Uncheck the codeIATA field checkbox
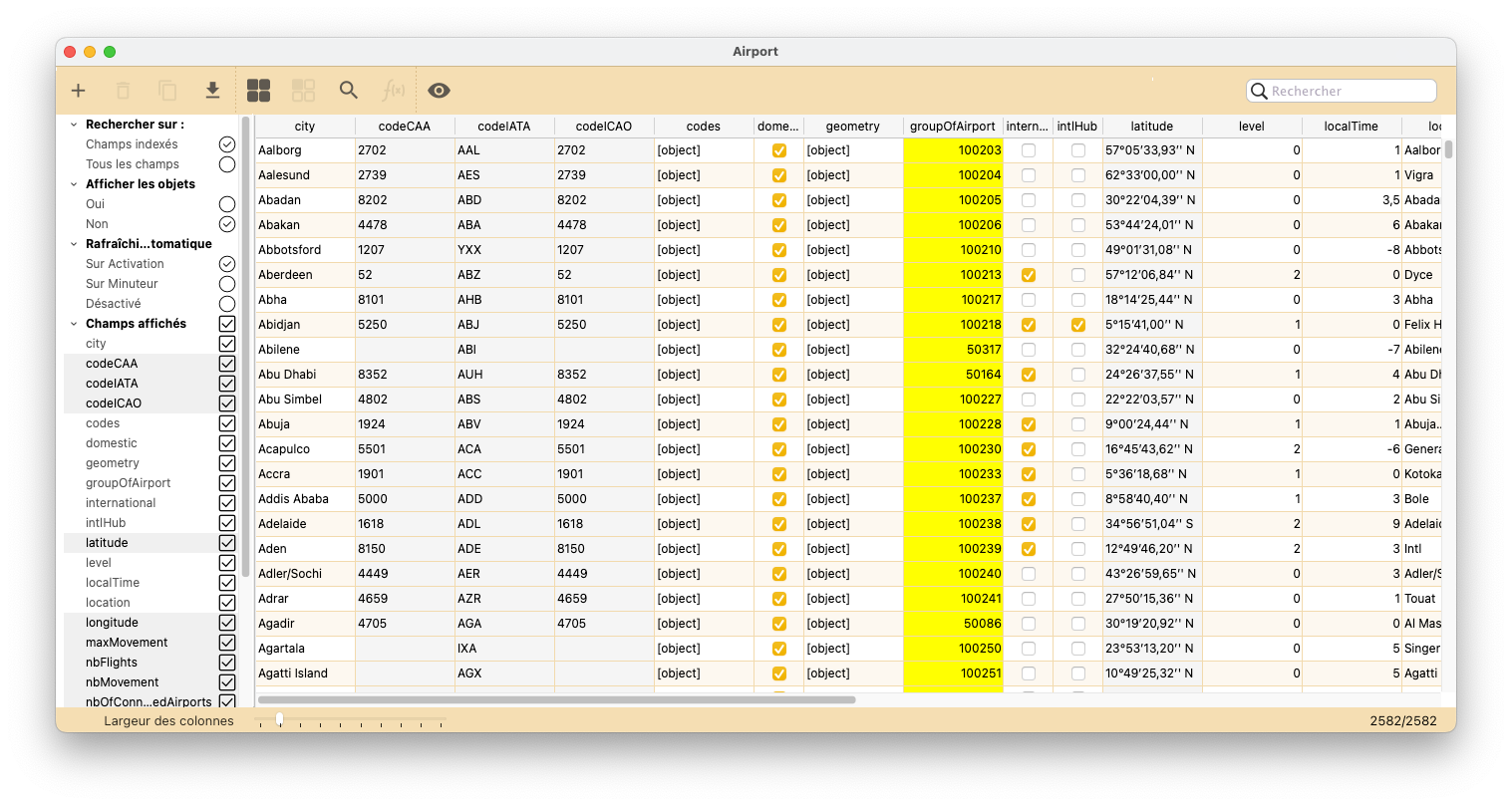 (x=227, y=384)
